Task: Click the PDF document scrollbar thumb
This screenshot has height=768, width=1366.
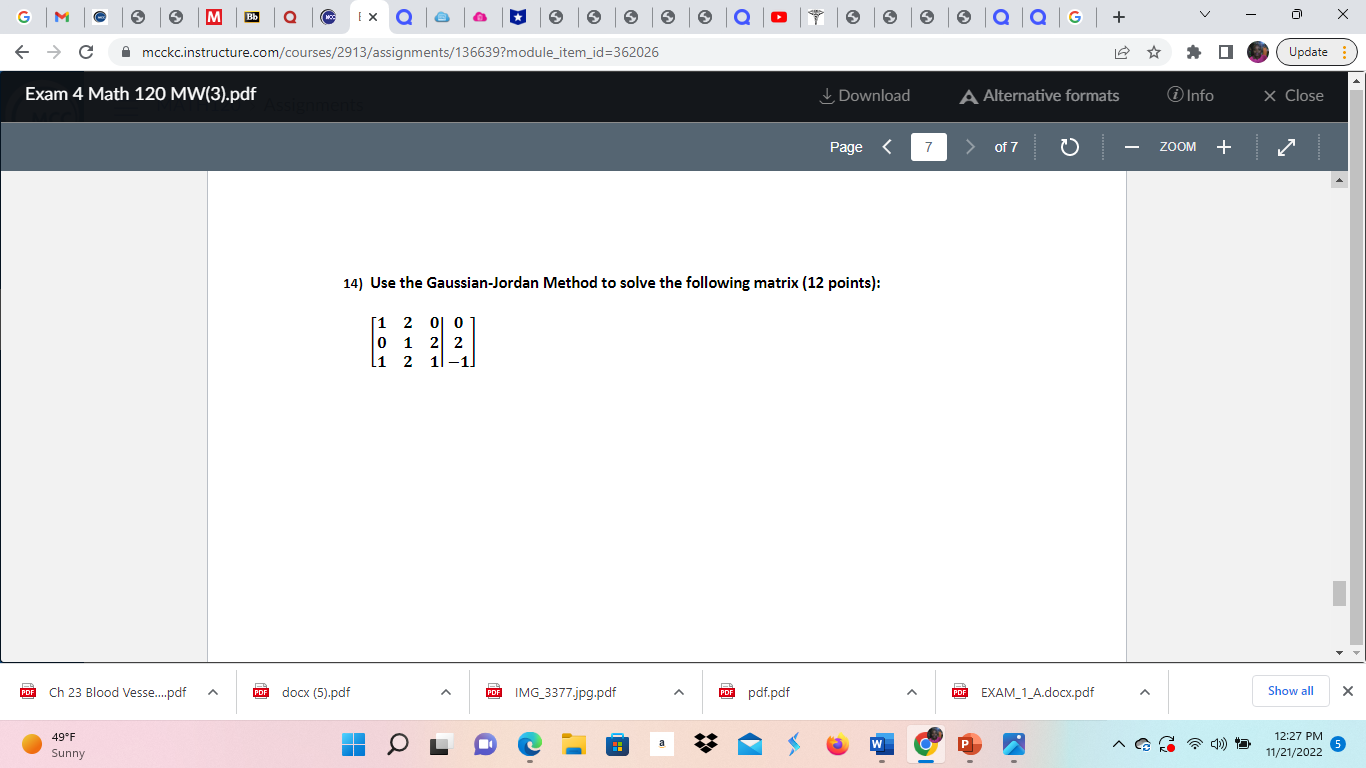Action: click(x=1340, y=592)
